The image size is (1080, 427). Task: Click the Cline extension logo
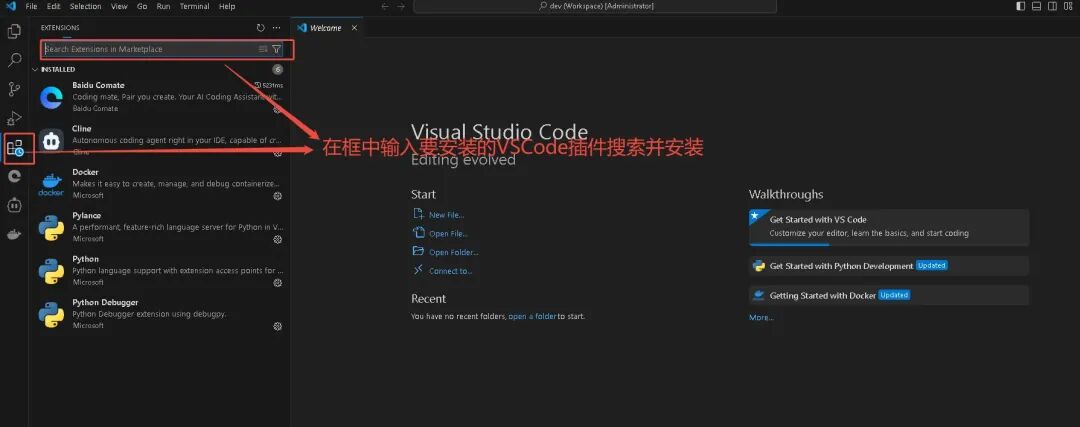[x=51, y=140]
